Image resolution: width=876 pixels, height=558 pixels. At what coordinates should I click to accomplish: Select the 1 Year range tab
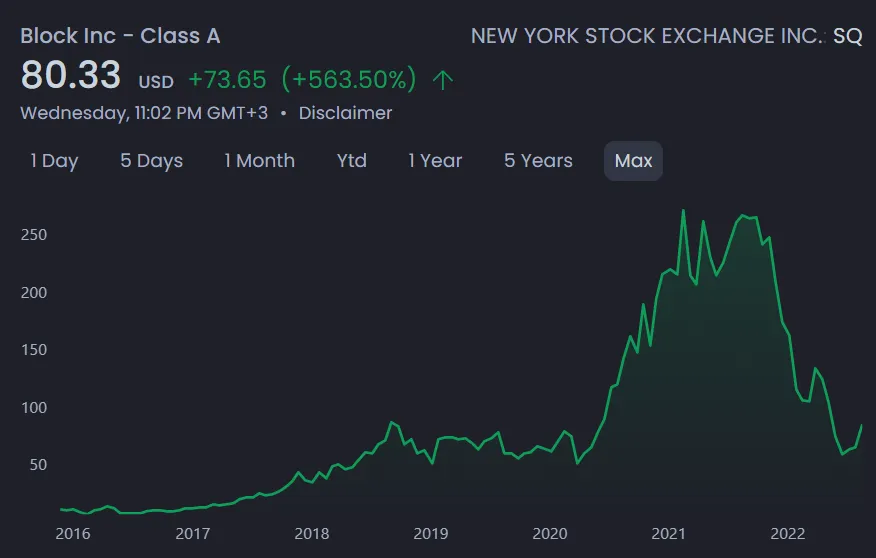435,161
